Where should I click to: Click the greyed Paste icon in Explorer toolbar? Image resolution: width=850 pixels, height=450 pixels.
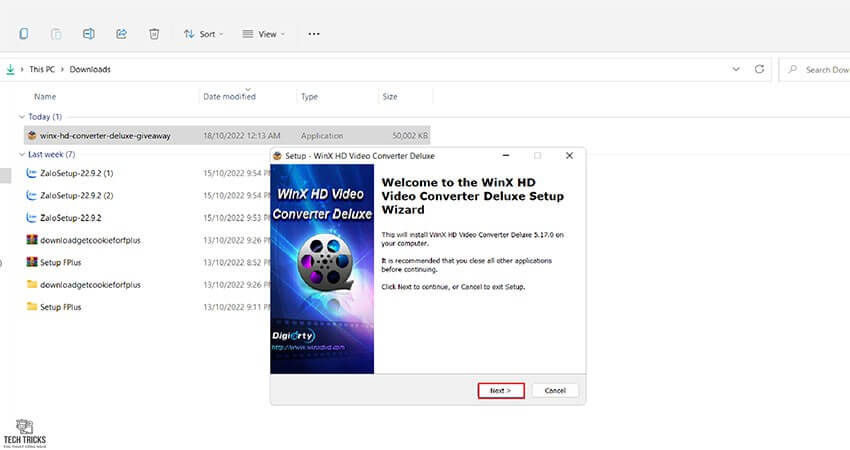pos(56,34)
